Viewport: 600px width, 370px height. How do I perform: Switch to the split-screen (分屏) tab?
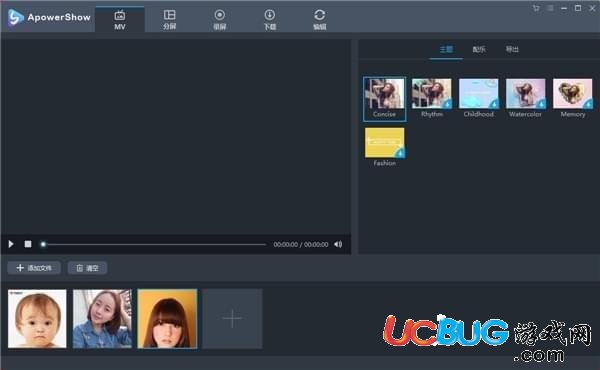[170, 20]
